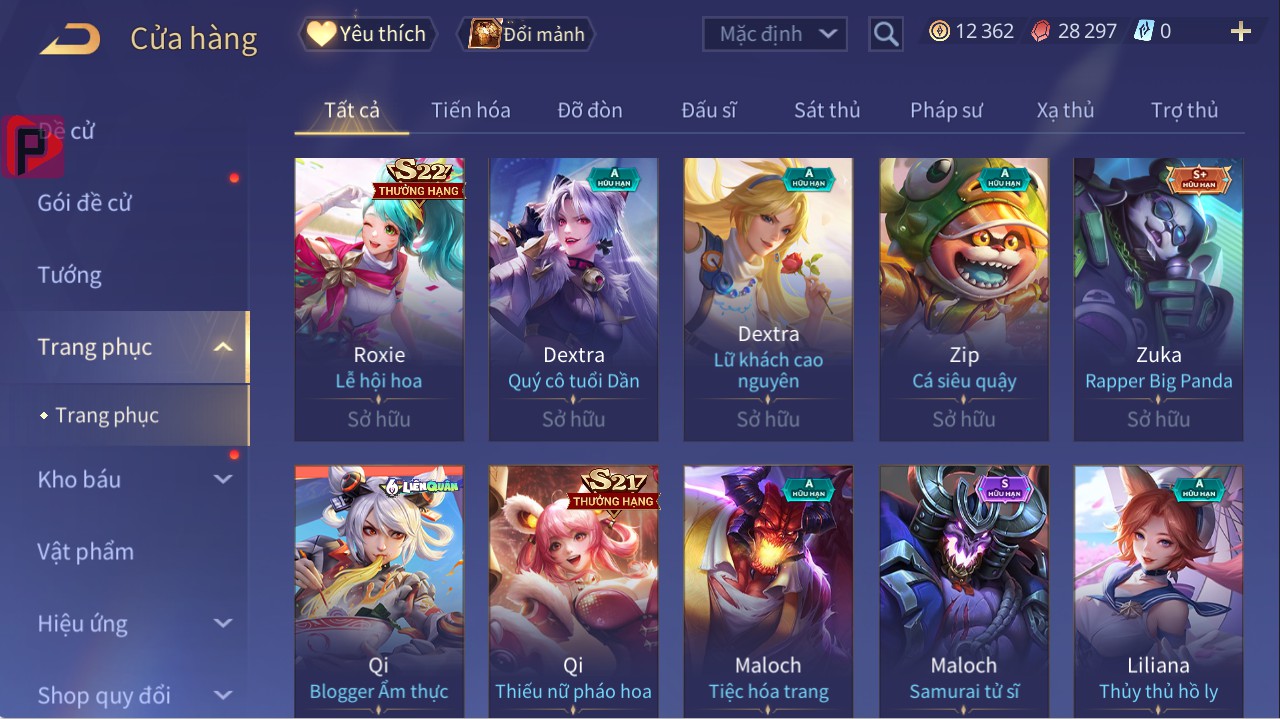Select the Đỡ đòn filter tab
Image resolution: width=1280 pixels, height=719 pixels.
pos(590,110)
